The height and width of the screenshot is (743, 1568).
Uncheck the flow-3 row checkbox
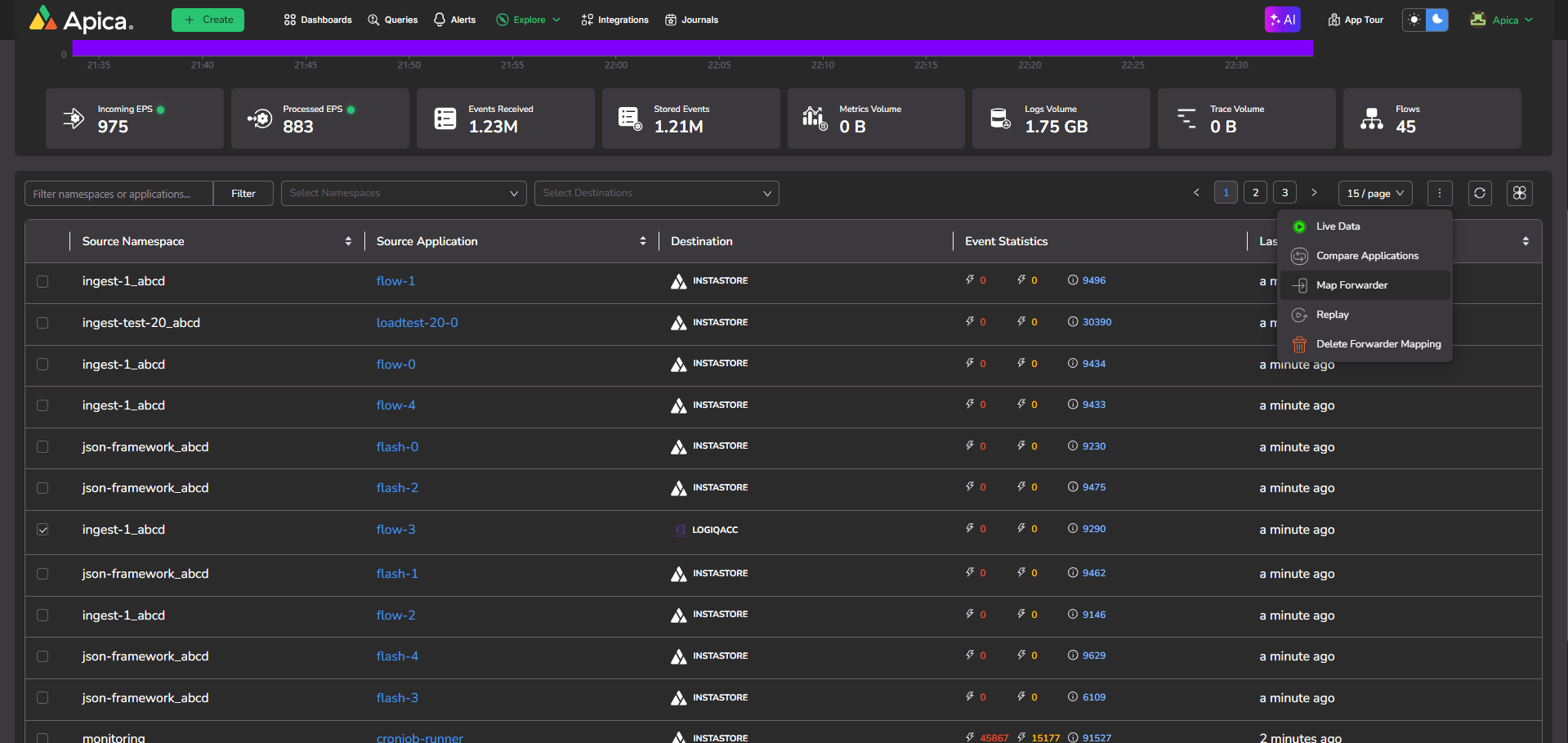click(x=42, y=530)
